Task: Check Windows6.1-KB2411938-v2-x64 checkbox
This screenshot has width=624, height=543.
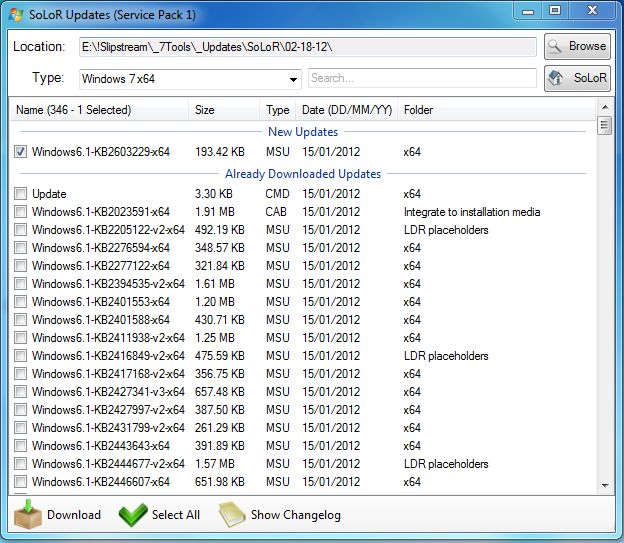Action: pyautogui.click(x=20, y=338)
